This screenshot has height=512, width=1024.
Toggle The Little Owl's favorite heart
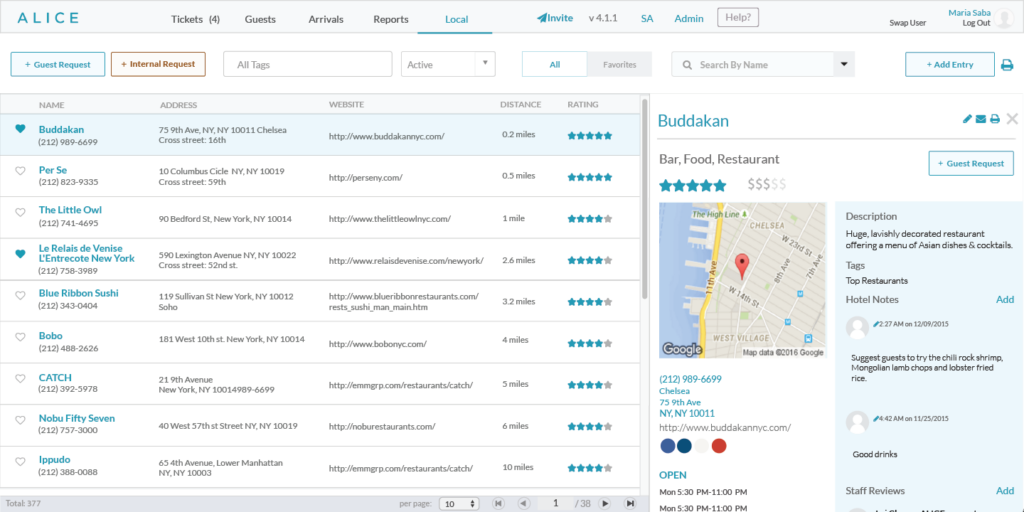click(x=20, y=212)
